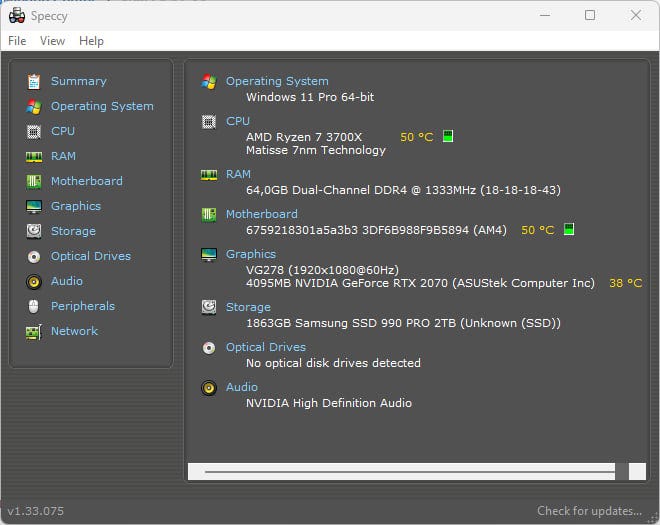Click the Storage heading link in summary
The image size is (660, 525).
pos(248,307)
